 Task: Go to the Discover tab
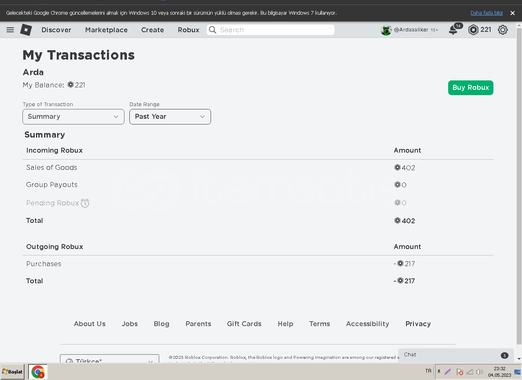[x=56, y=30]
